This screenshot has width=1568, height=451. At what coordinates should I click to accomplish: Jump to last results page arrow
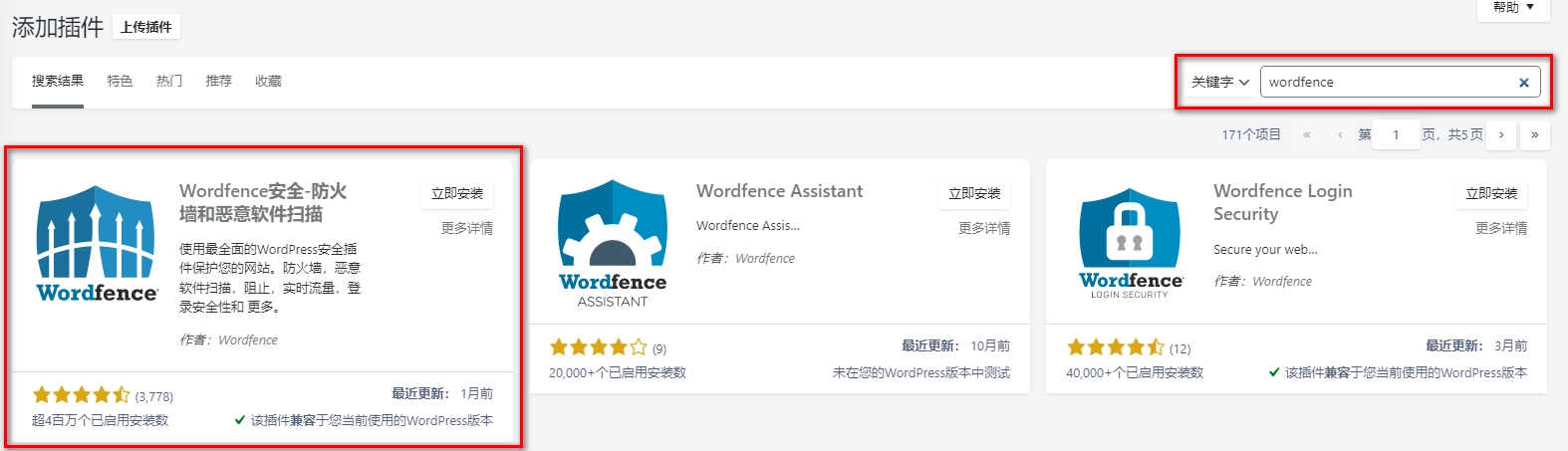tap(1534, 134)
